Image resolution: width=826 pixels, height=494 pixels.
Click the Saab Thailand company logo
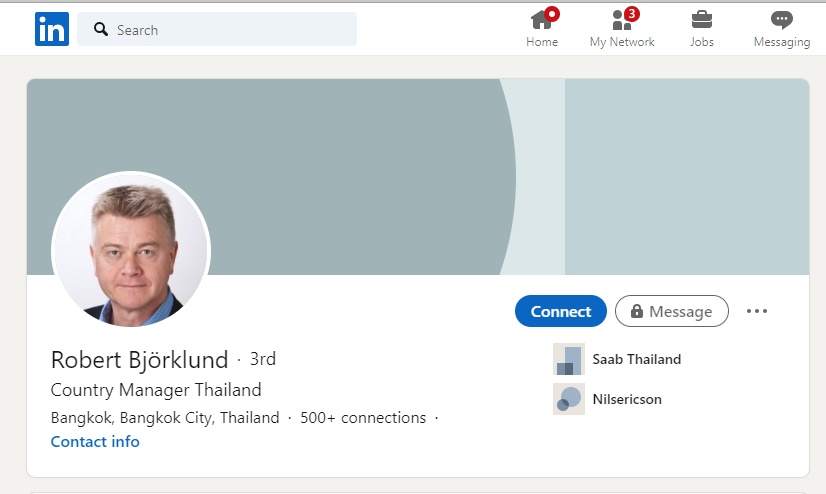(569, 359)
